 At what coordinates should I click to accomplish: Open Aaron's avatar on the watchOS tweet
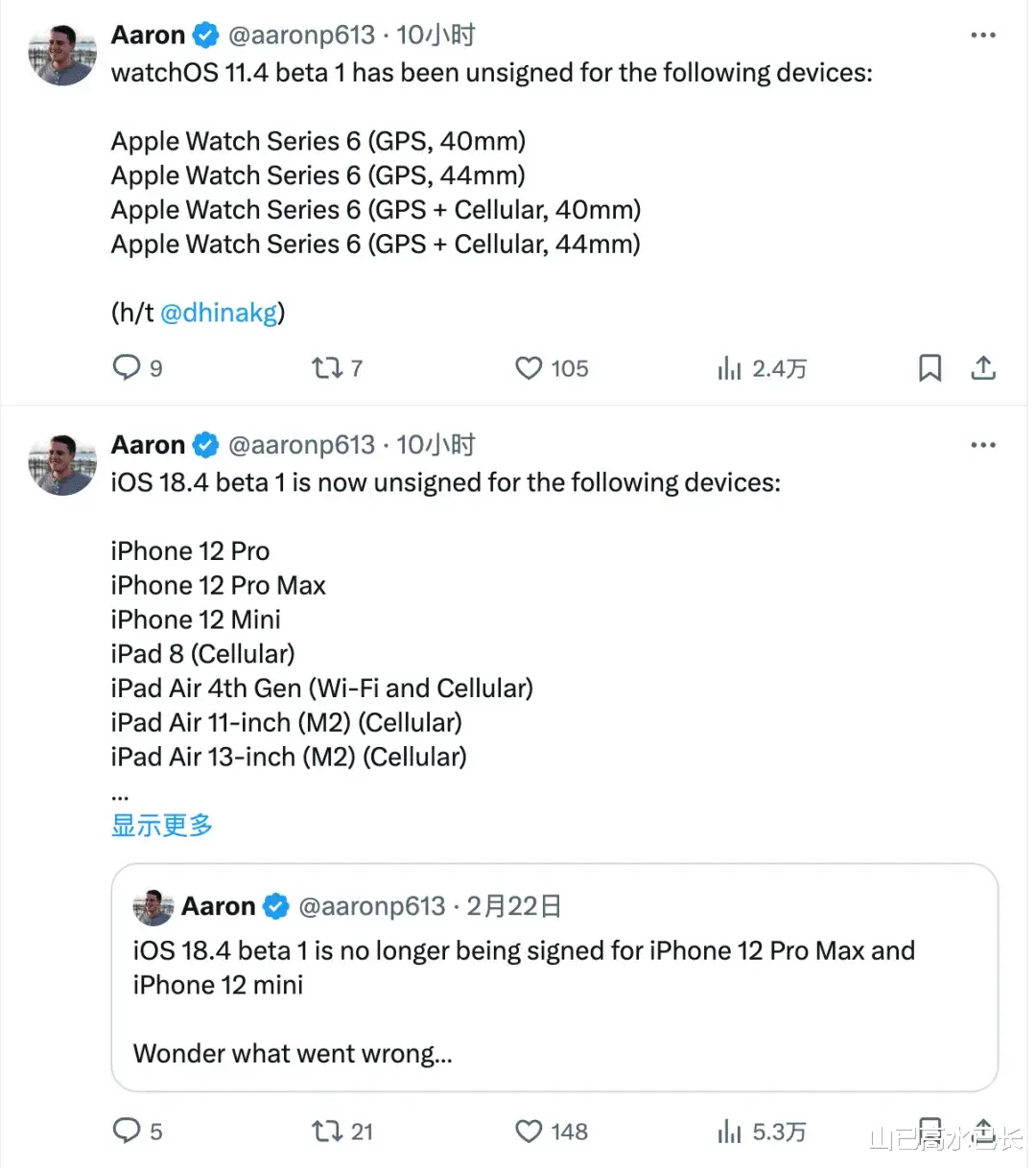coord(62,55)
